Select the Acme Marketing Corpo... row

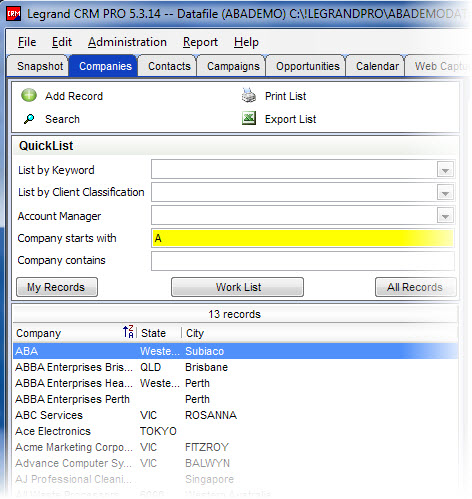point(235,447)
